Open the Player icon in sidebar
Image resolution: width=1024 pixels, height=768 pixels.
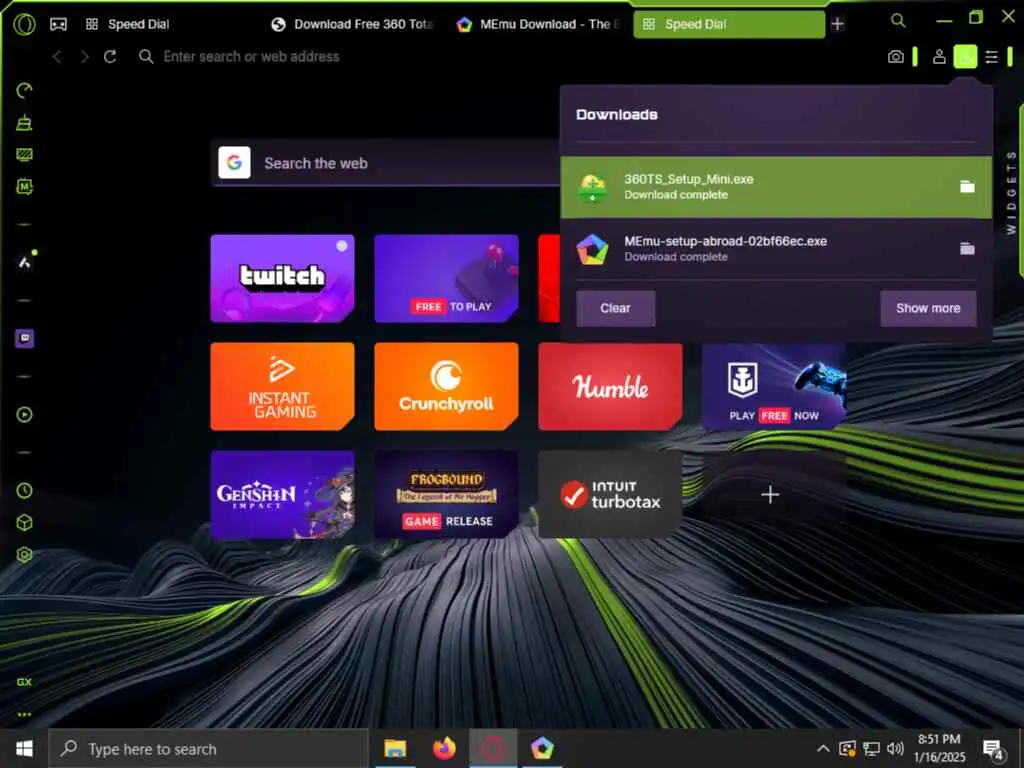click(x=24, y=414)
